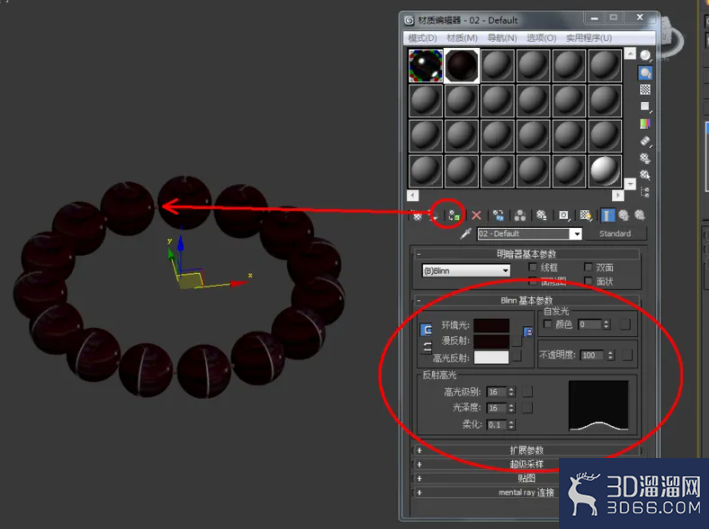Viewport: 709px width, 529px height.
Task: Click Go to Parent icon
Action: pyautogui.click(x=624, y=216)
